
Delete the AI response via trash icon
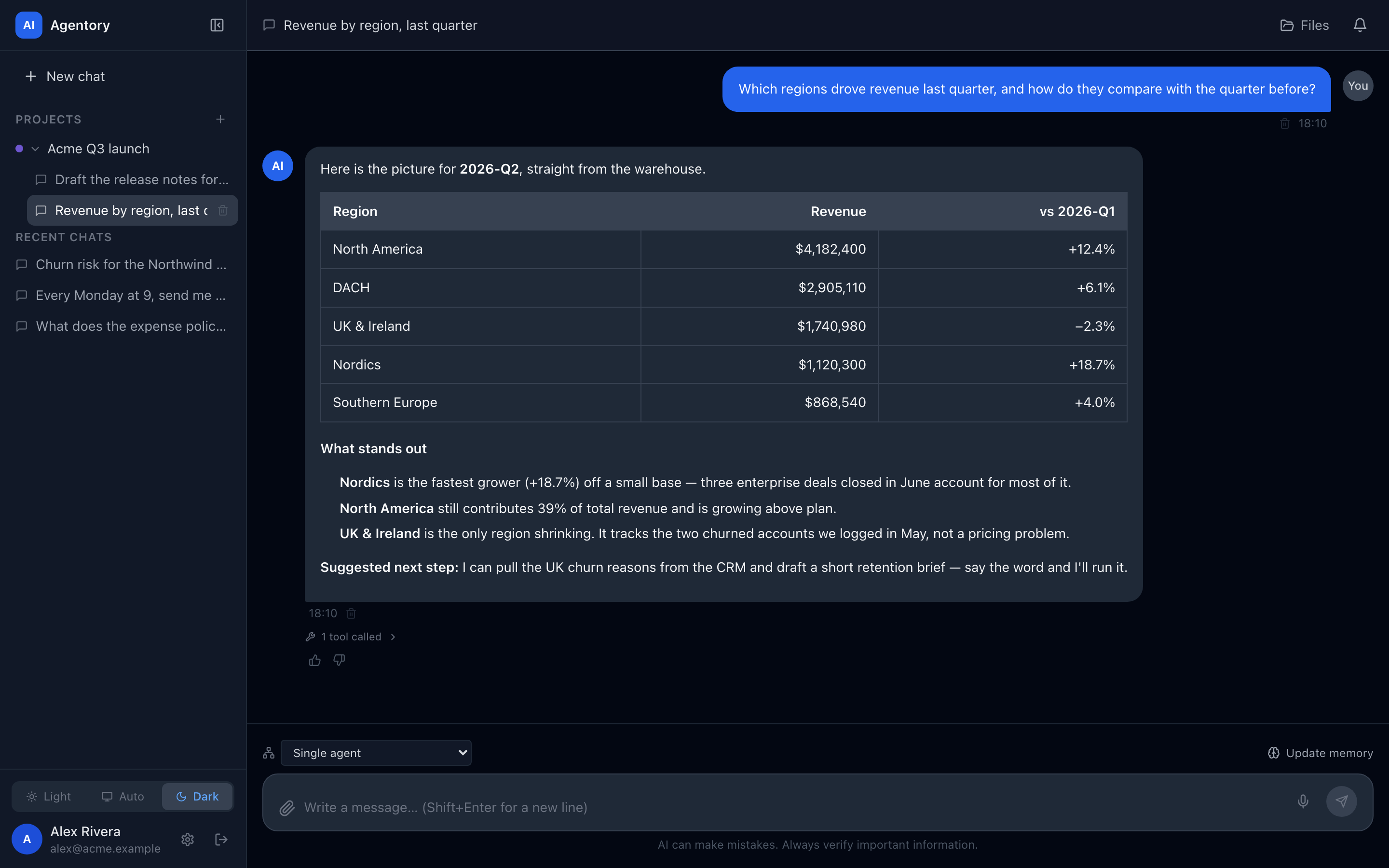351,614
